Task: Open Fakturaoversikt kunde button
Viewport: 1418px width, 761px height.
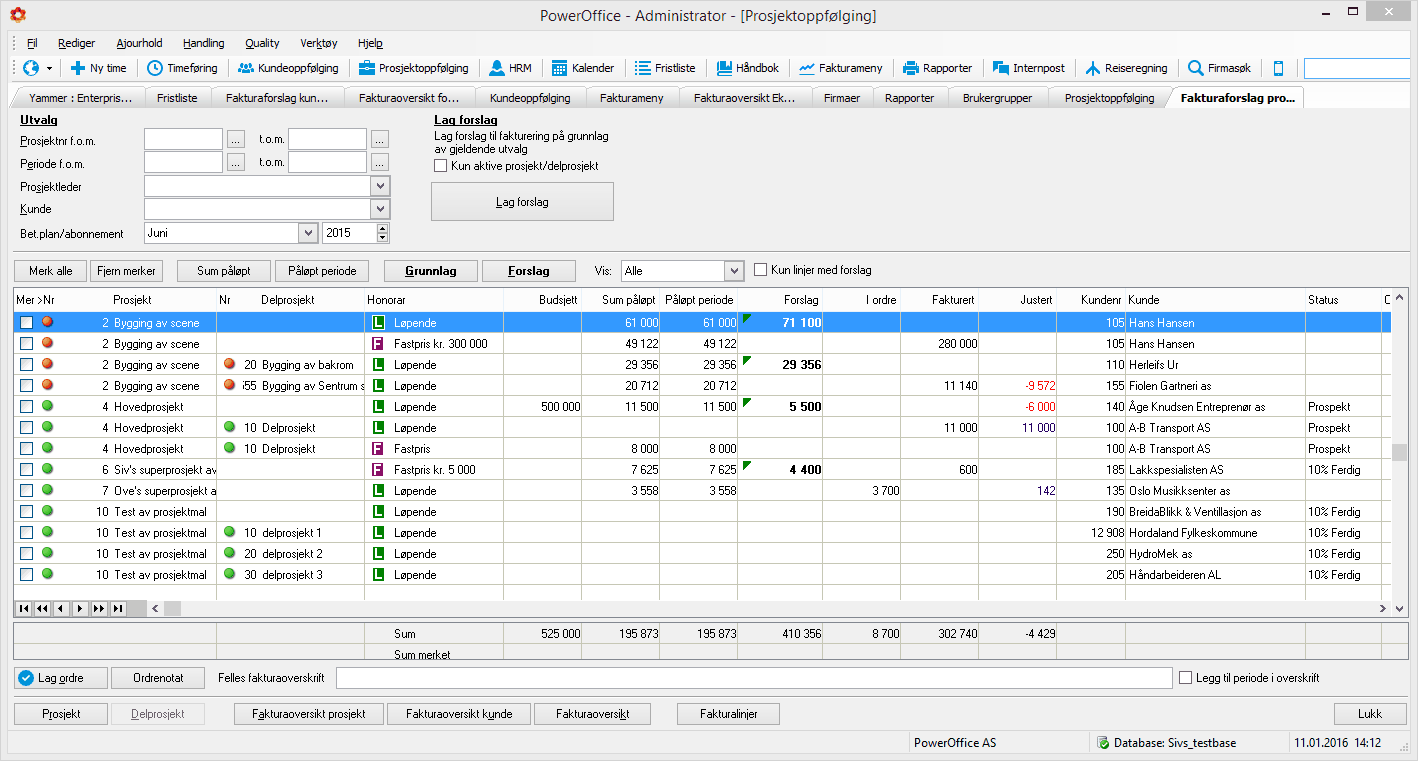Action: [x=459, y=714]
